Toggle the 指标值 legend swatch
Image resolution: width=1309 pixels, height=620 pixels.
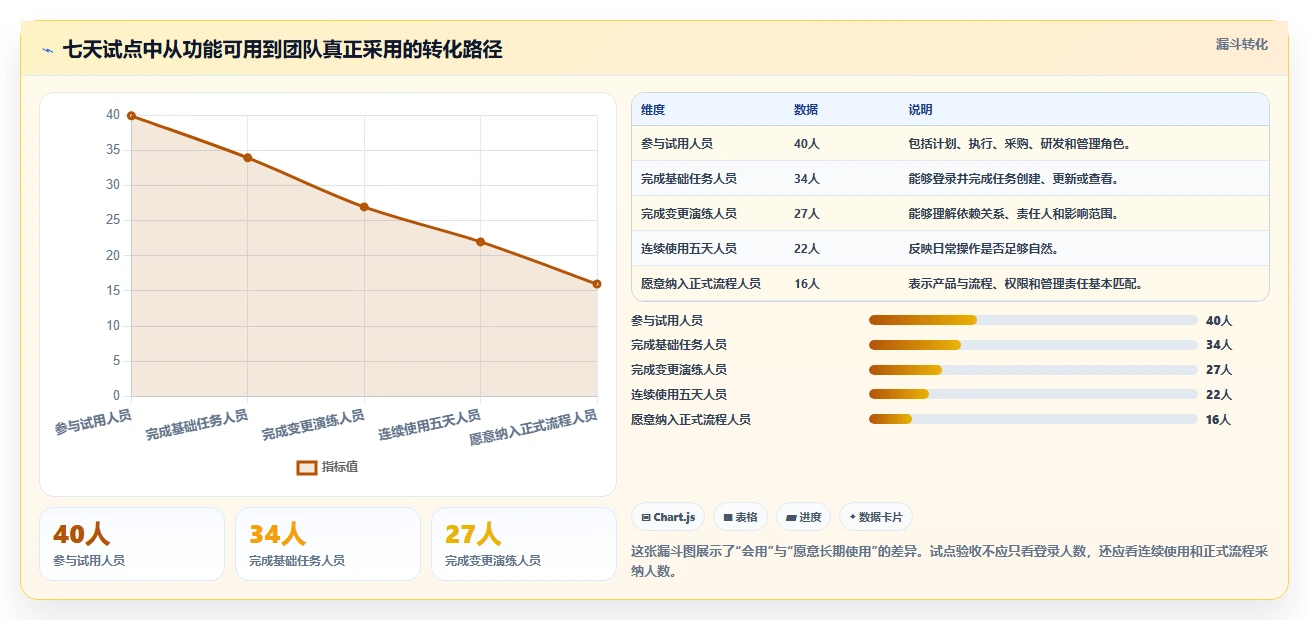308,467
